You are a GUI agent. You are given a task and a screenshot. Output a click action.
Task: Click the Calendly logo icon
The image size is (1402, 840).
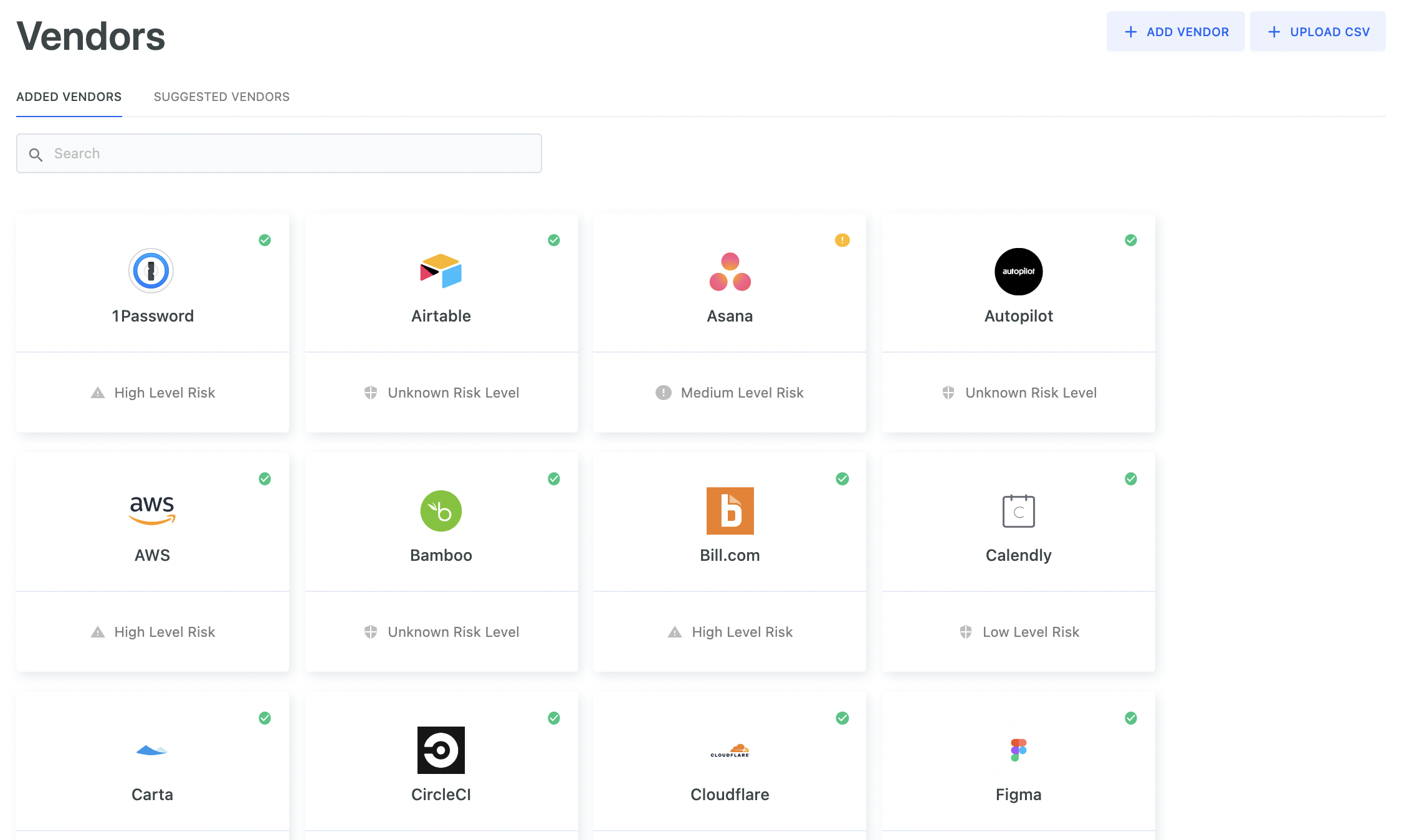coord(1019,511)
